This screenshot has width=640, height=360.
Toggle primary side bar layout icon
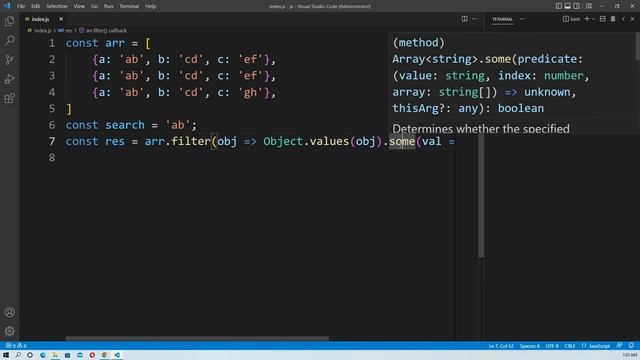[x=558, y=6]
